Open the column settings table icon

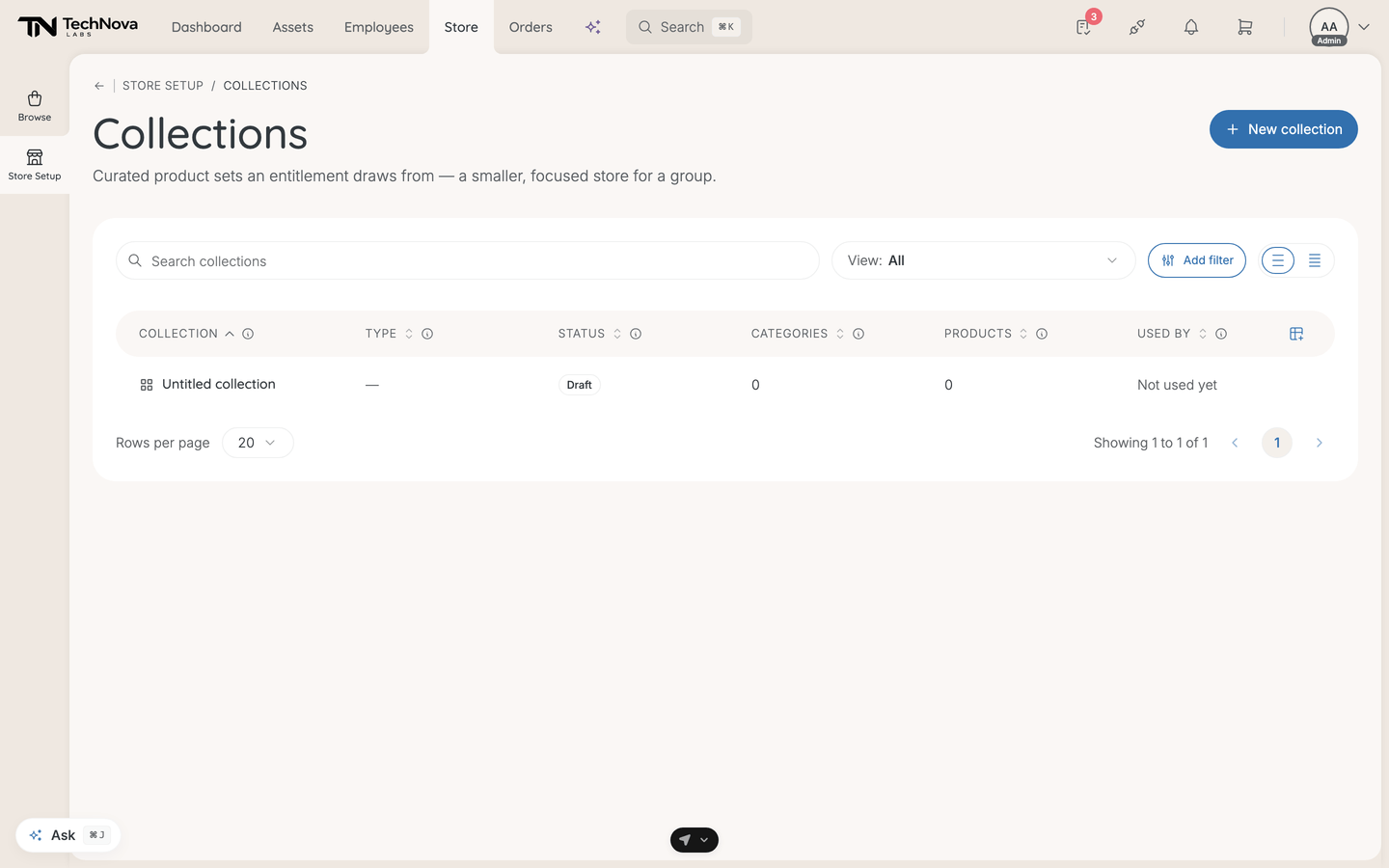coord(1296,334)
